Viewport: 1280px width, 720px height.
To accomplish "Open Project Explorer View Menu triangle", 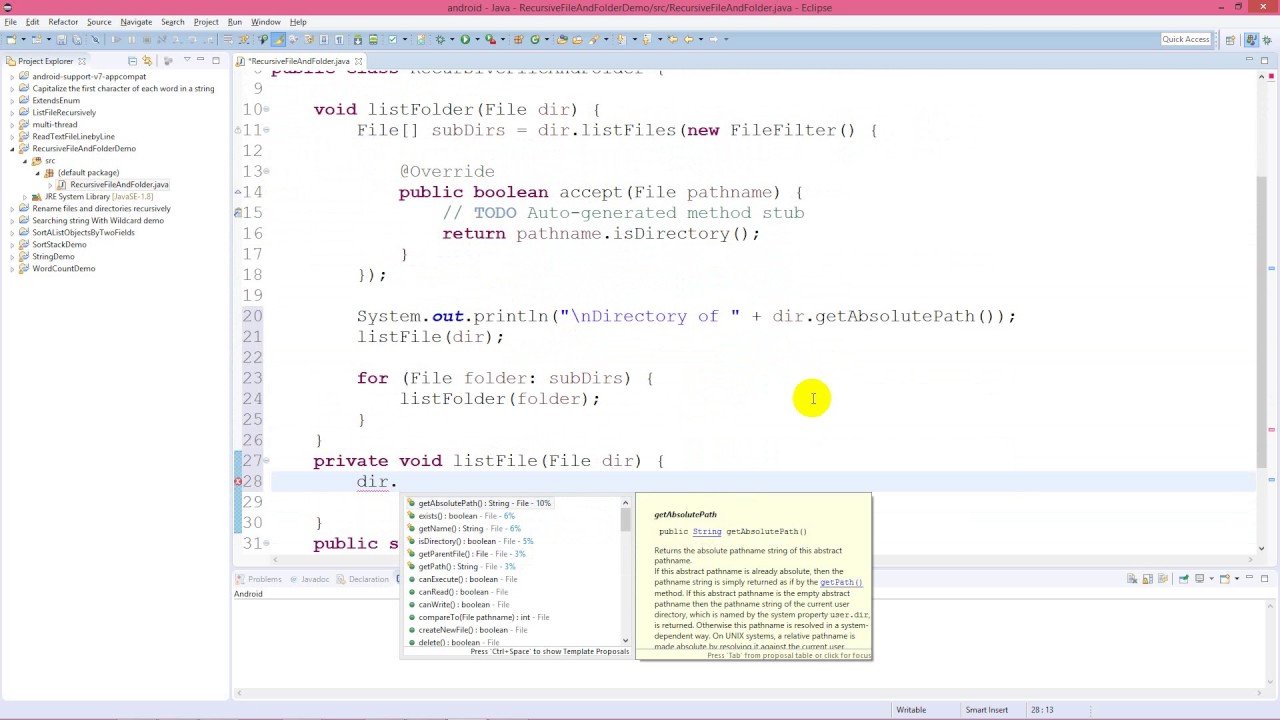I will pyautogui.click(x=186, y=61).
